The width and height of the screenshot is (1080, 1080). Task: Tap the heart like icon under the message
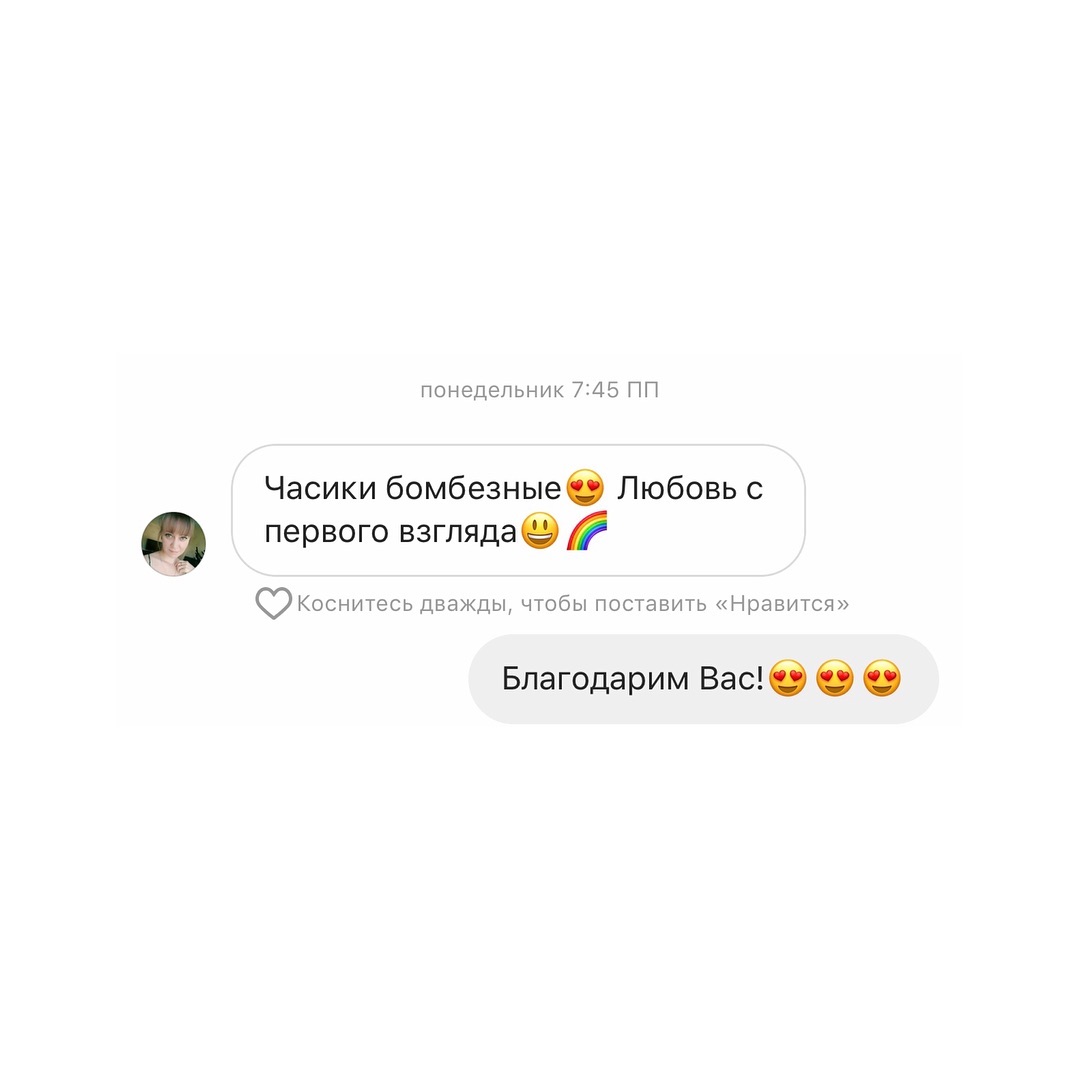tap(273, 603)
